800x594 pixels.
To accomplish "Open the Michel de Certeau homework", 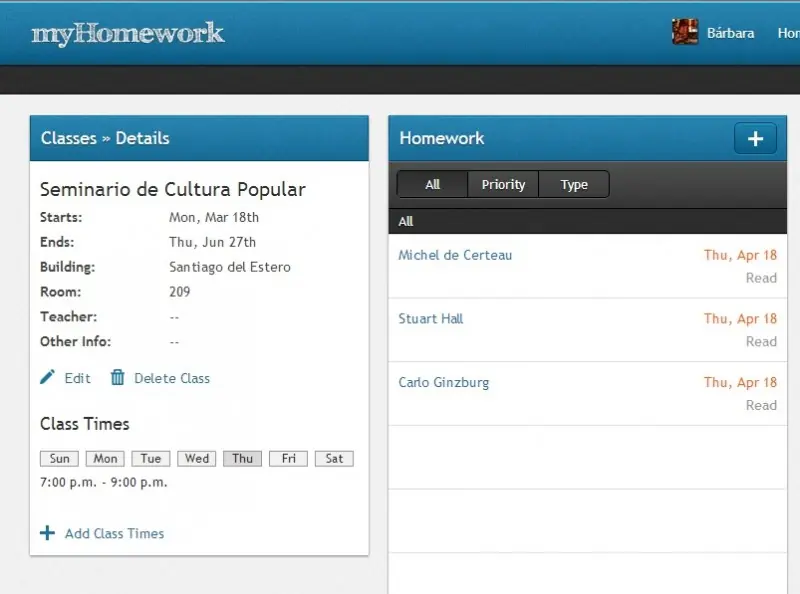I will [x=455, y=255].
